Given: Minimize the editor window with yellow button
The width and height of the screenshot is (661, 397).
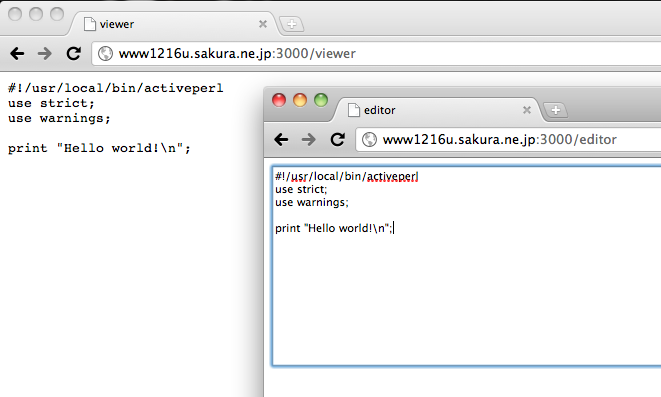Looking at the screenshot, I should (x=300, y=100).
